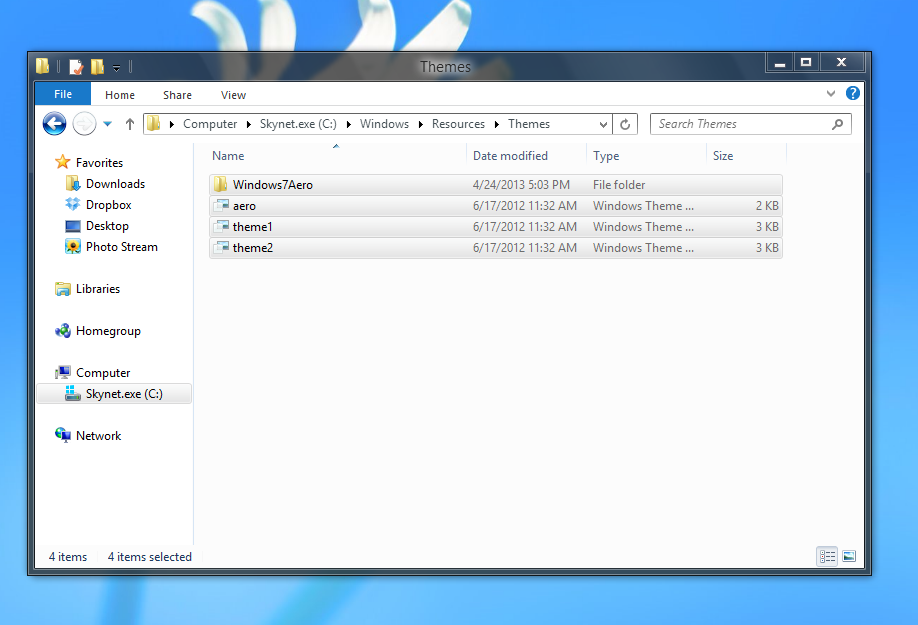Viewport: 918px width, 625px height.
Task: Sort by the Date modified column header
Action: coord(511,156)
